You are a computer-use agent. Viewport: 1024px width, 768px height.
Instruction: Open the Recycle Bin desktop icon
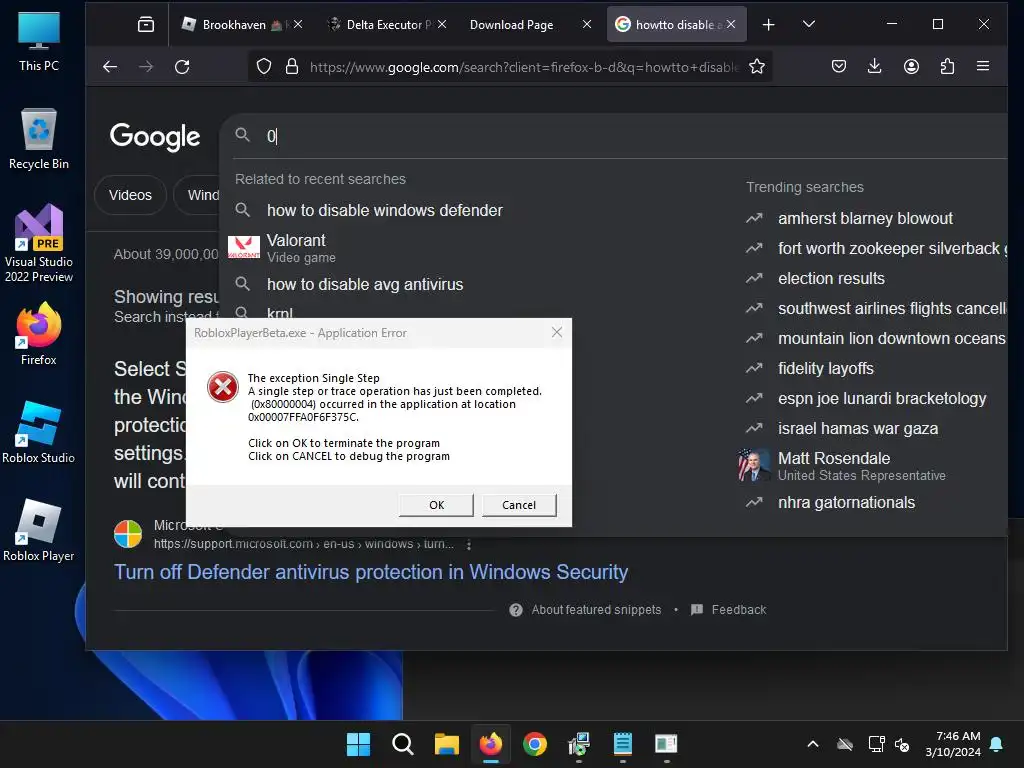pos(39,140)
